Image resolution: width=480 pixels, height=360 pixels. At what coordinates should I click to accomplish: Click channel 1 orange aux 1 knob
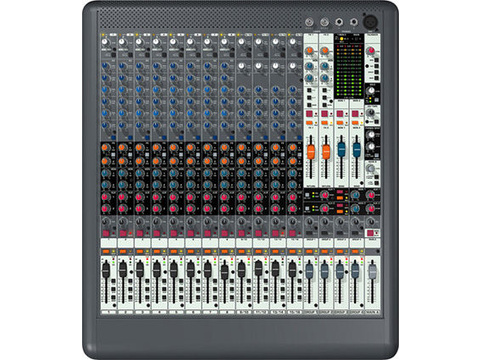coord(105,148)
